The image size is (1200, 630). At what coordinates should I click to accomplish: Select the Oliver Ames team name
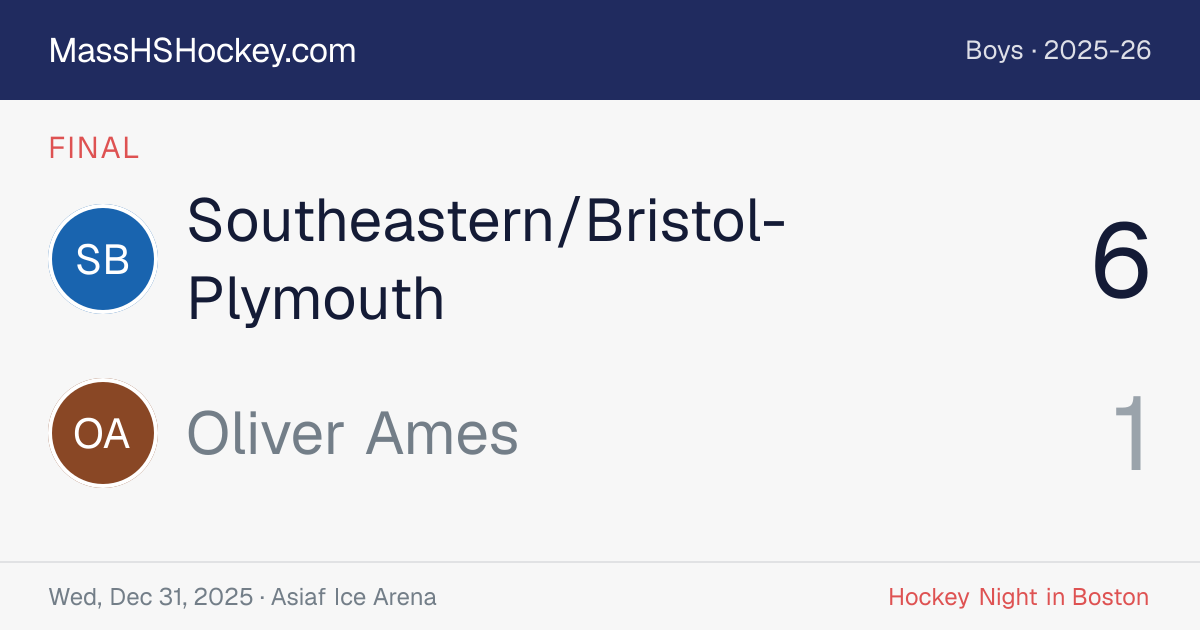[353, 433]
